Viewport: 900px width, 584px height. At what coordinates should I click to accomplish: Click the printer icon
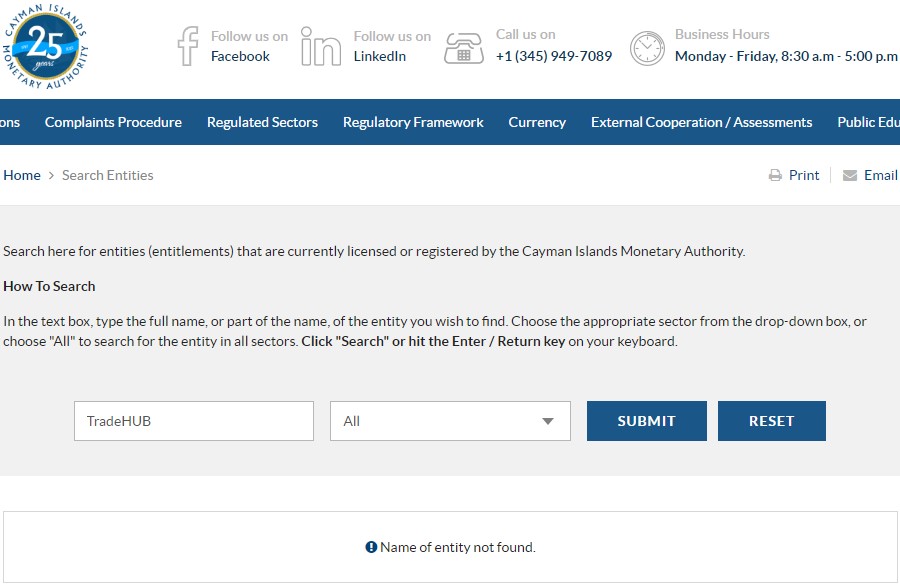click(x=775, y=176)
